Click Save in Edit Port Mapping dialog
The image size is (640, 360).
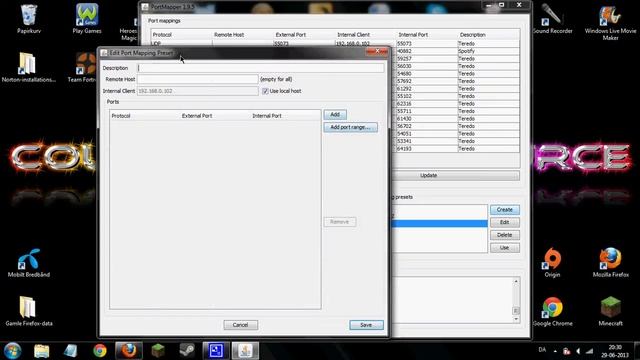[x=366, y=325]
